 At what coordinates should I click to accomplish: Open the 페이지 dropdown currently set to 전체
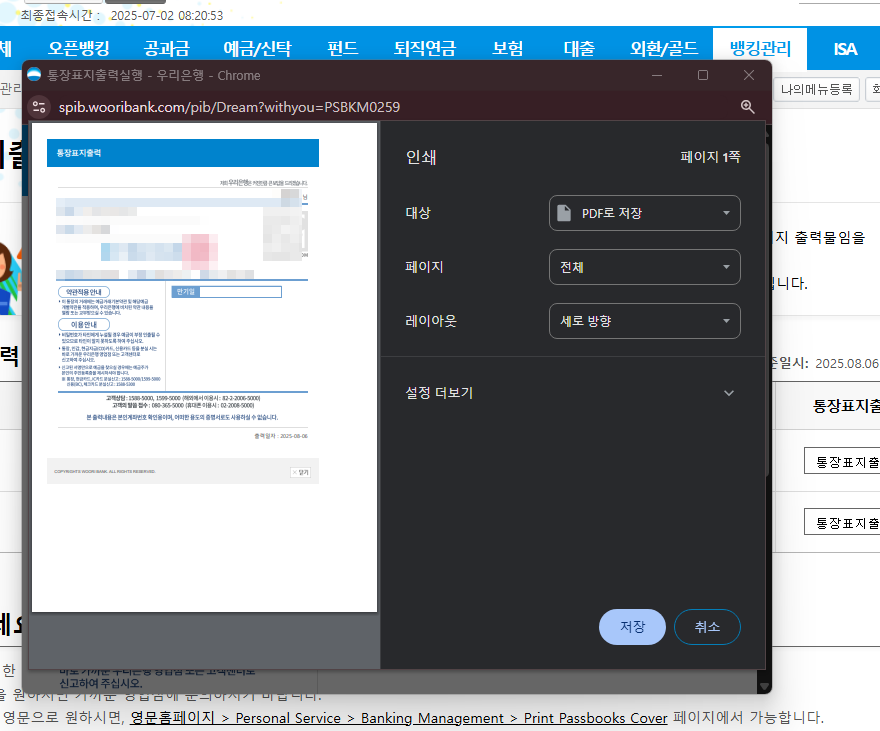[x=644, y=266]
